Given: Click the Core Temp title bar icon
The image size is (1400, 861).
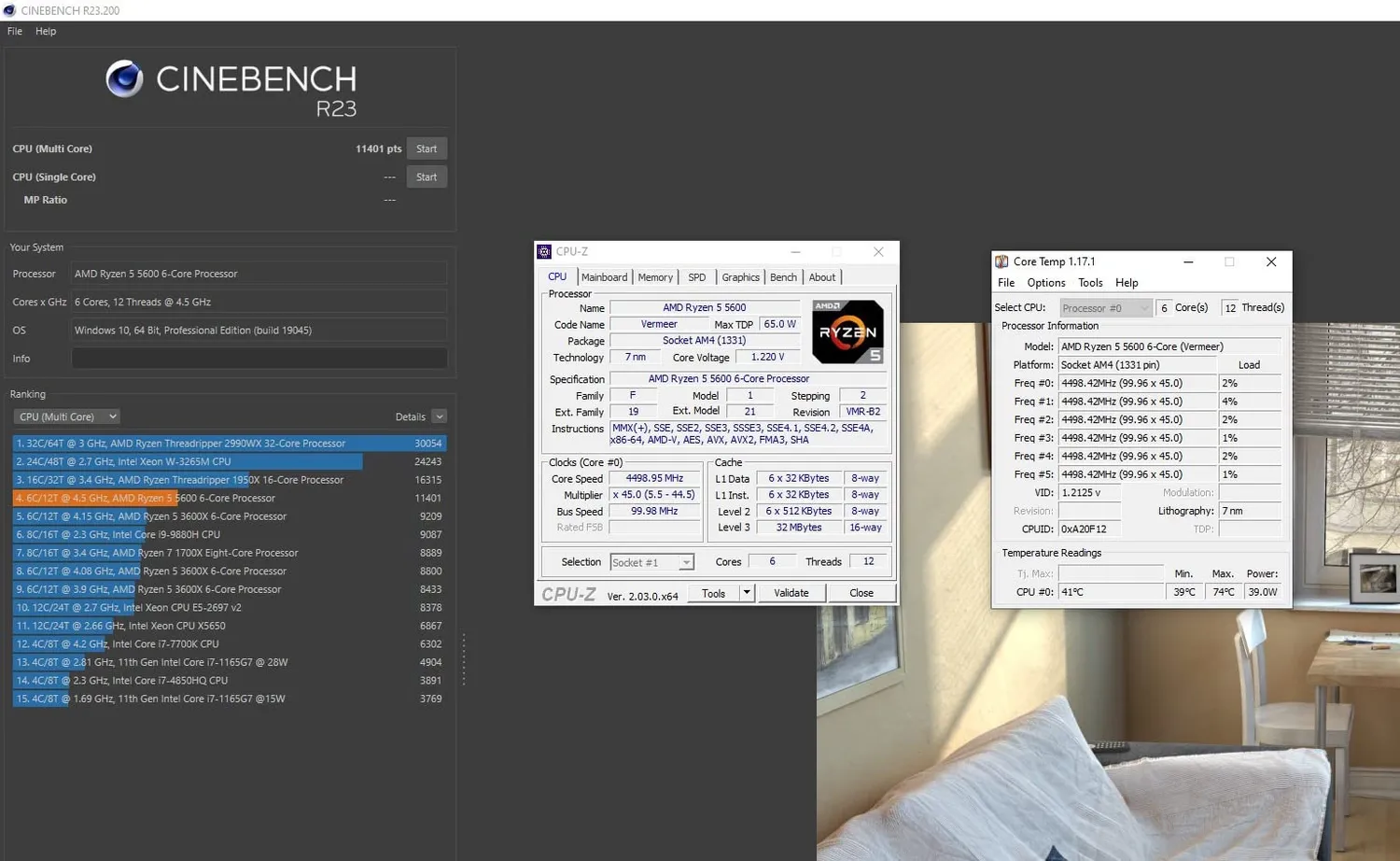Looking at the screenshot, I should click(1001, 261).
